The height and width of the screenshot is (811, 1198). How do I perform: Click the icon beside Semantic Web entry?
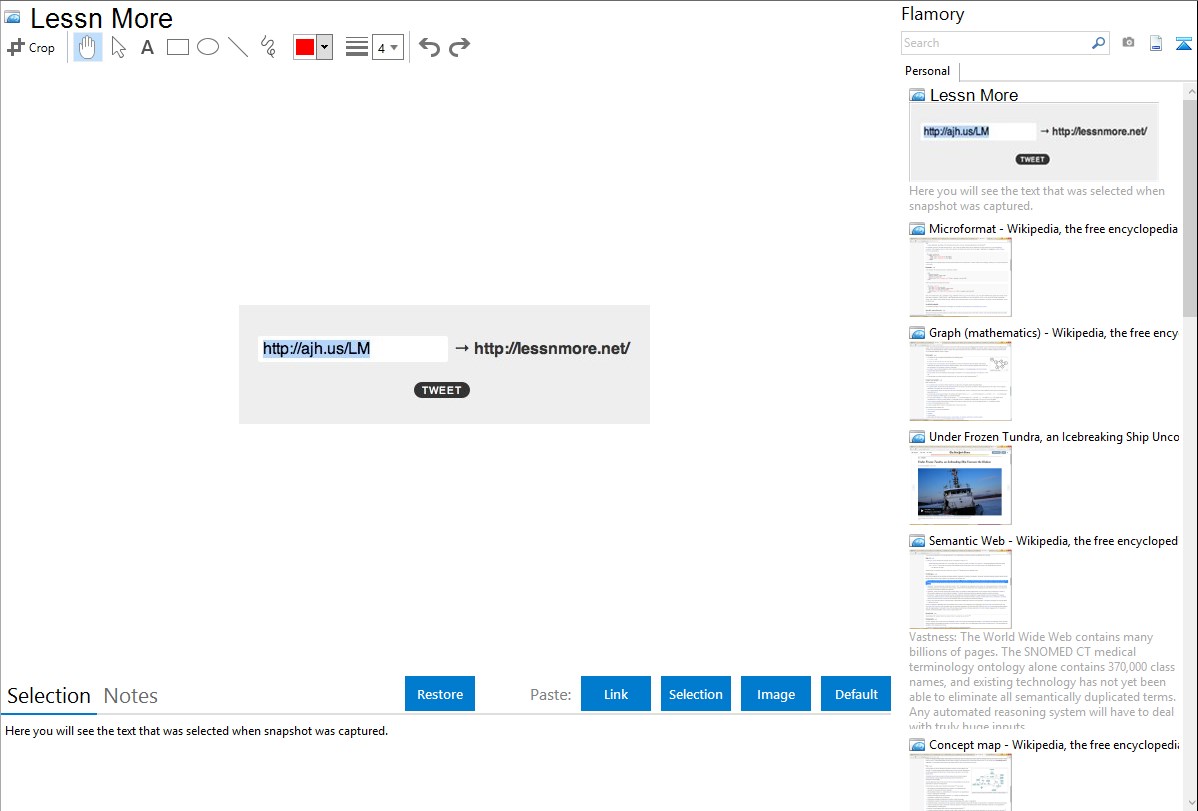point(918,541)
